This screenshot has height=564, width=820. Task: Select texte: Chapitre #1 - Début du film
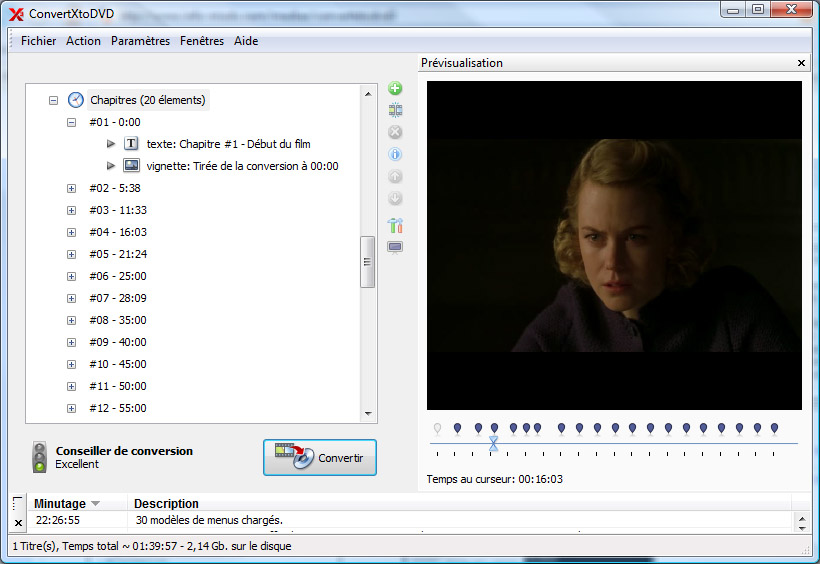click(229, 144)
